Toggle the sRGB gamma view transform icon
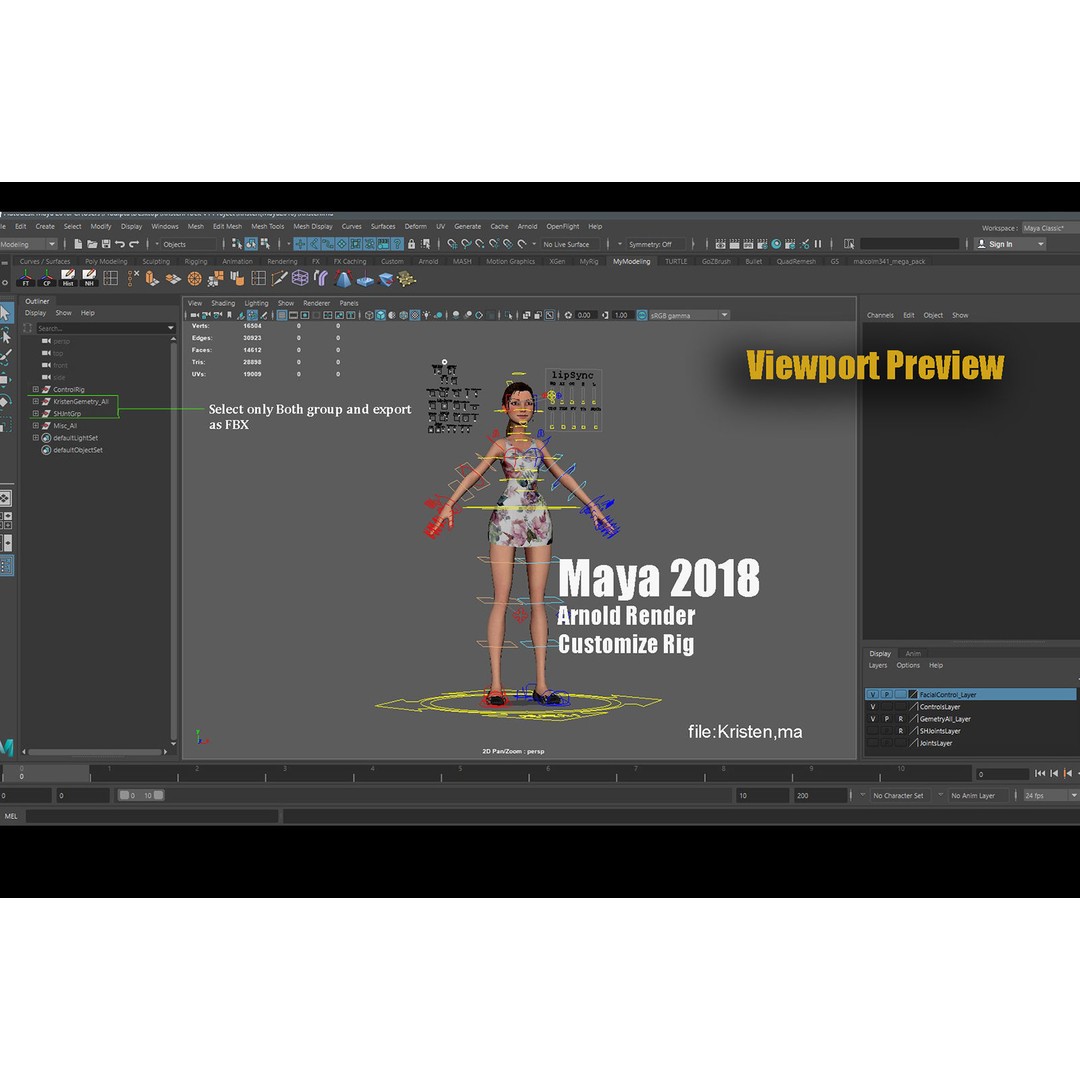Viewport: 1080px width, 1080px height. pos(642,315)
